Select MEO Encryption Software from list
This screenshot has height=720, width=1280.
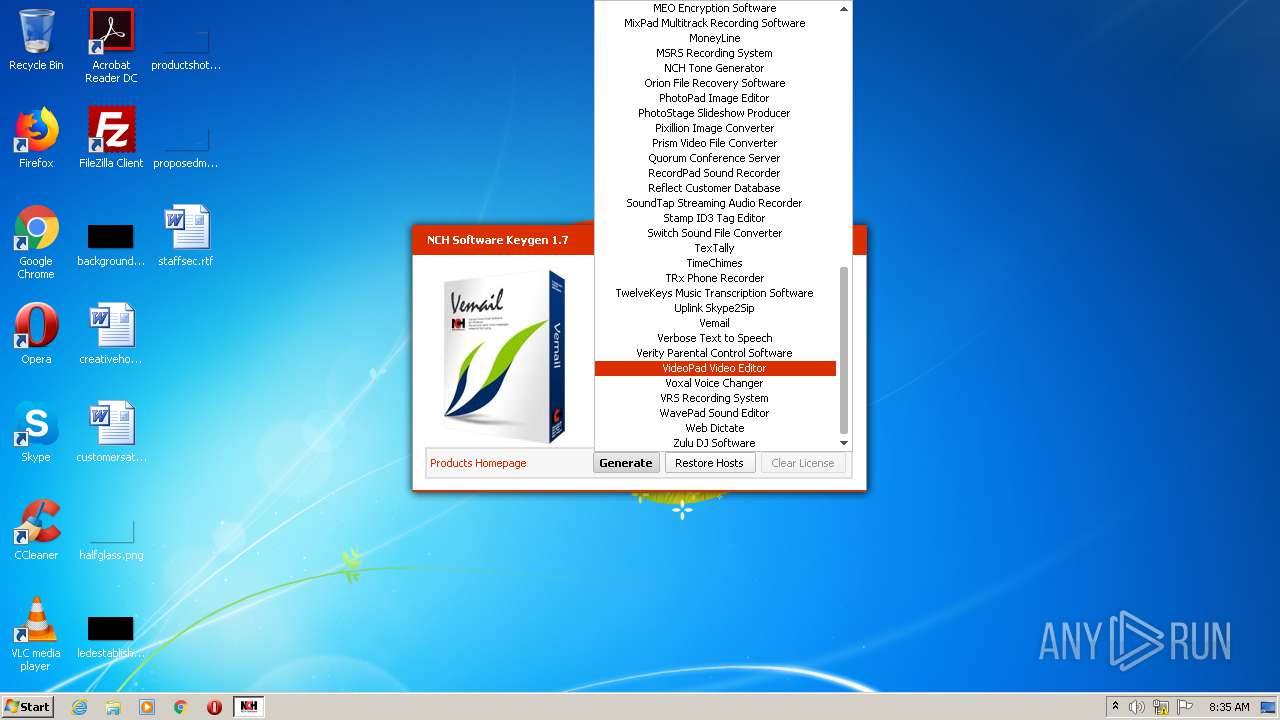(715, 8)
